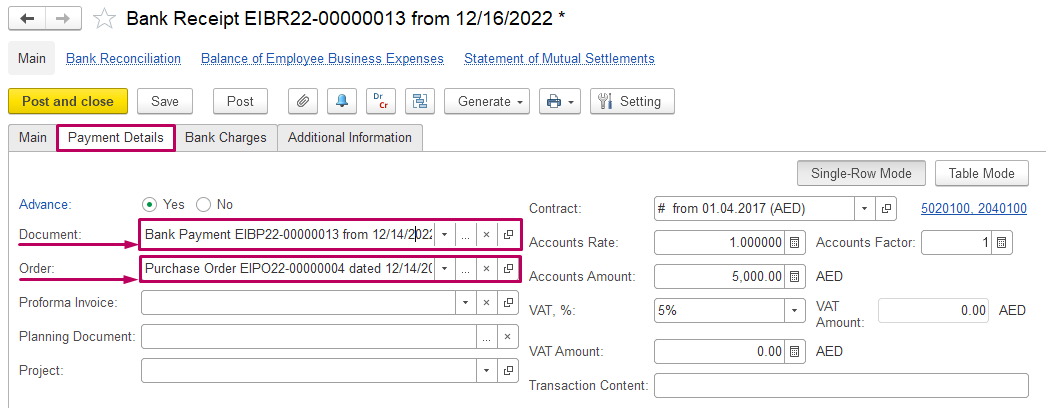Viewport: 1046px width, 408px height.
Task: Expand the Proforma Invoice dropdown
Action: click(x=465, y=302)
